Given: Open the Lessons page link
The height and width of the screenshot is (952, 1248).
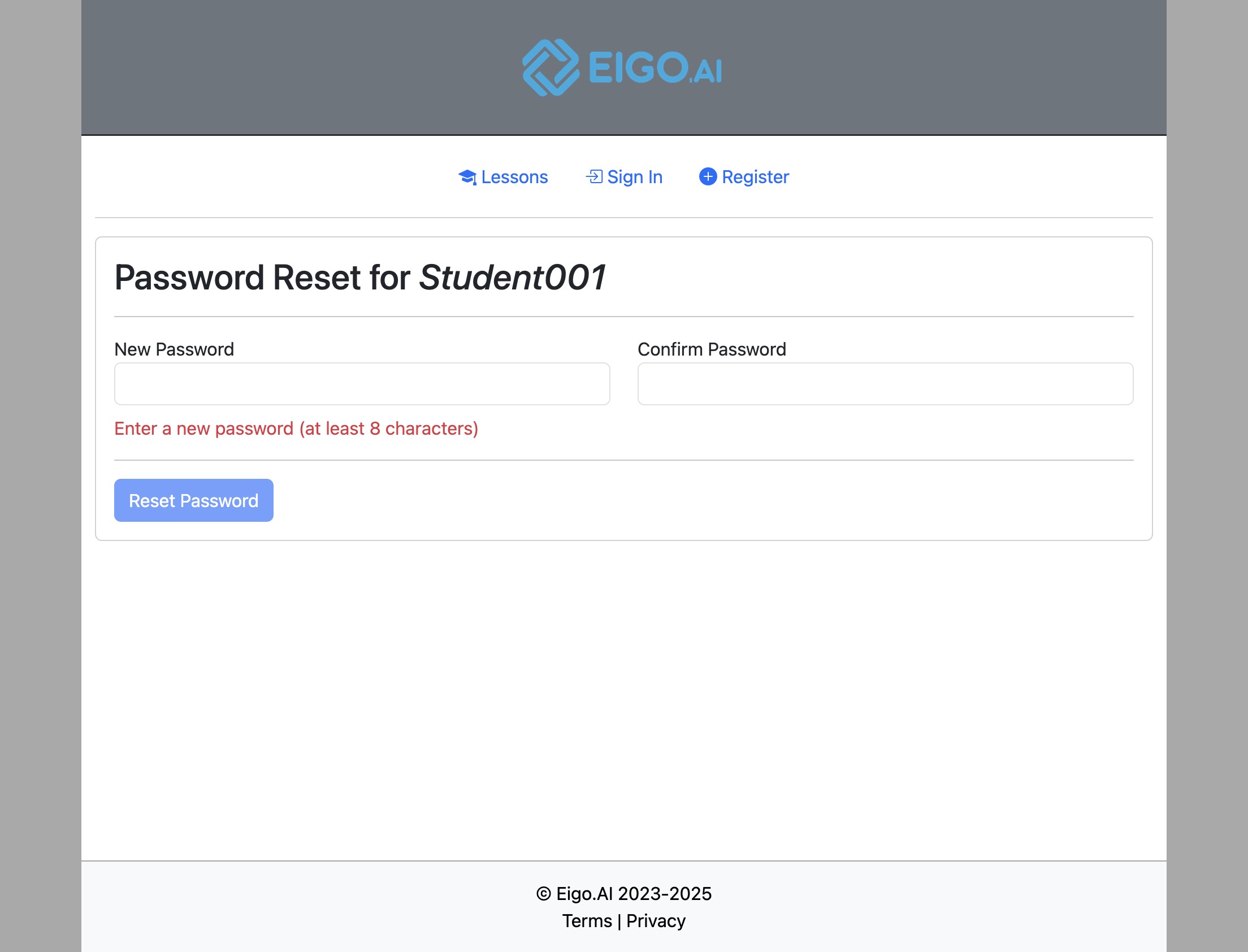Looking at the screenshot, I should click(503, 178).
